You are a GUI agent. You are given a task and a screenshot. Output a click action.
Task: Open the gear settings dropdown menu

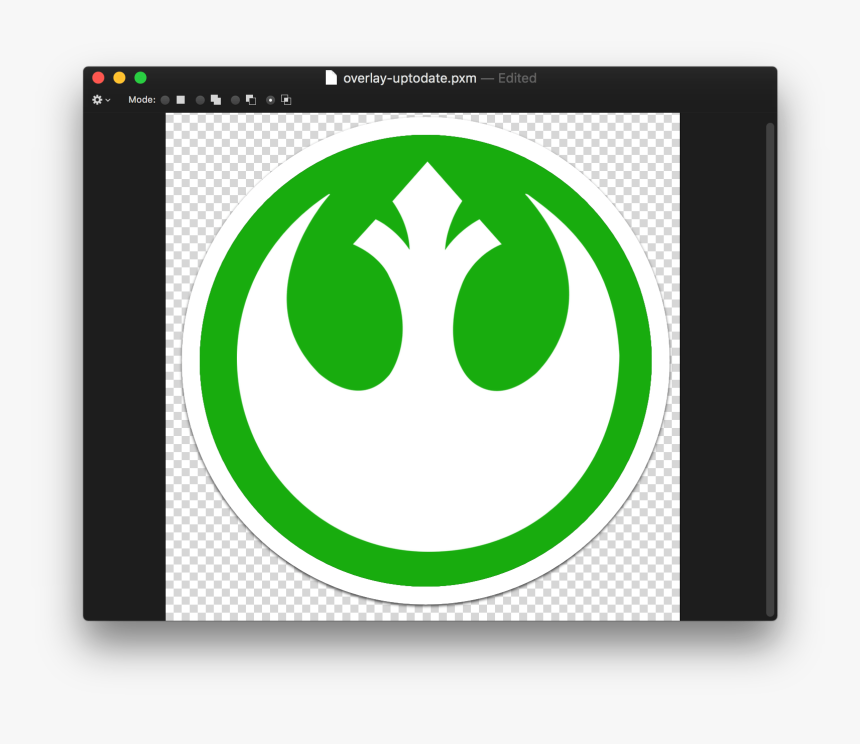tap(101, 100)
